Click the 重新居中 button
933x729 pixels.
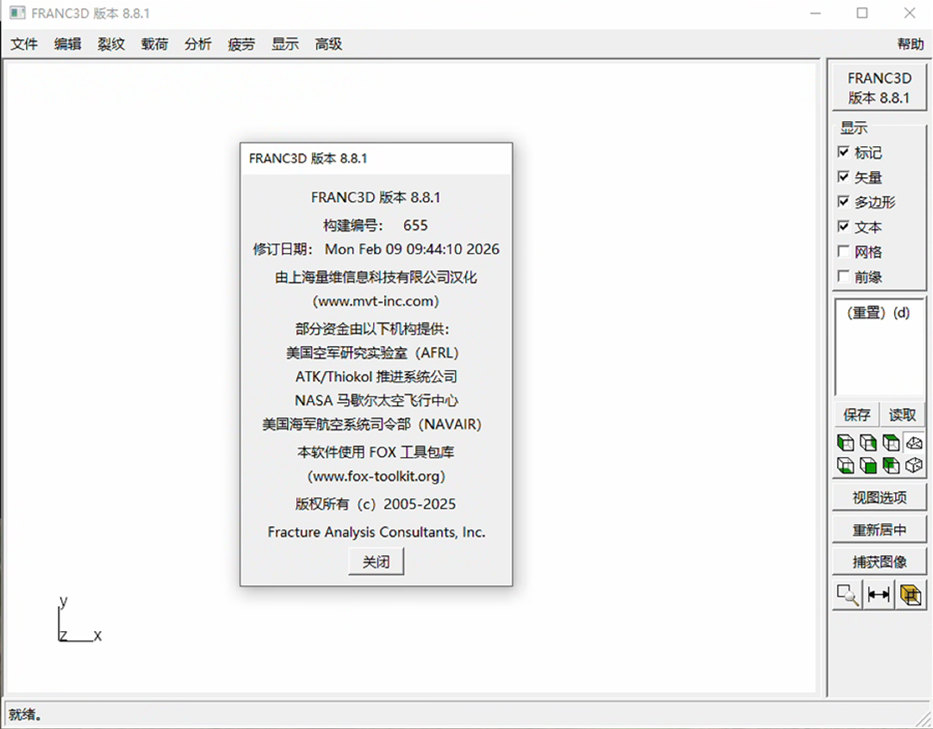pos(879,530)
